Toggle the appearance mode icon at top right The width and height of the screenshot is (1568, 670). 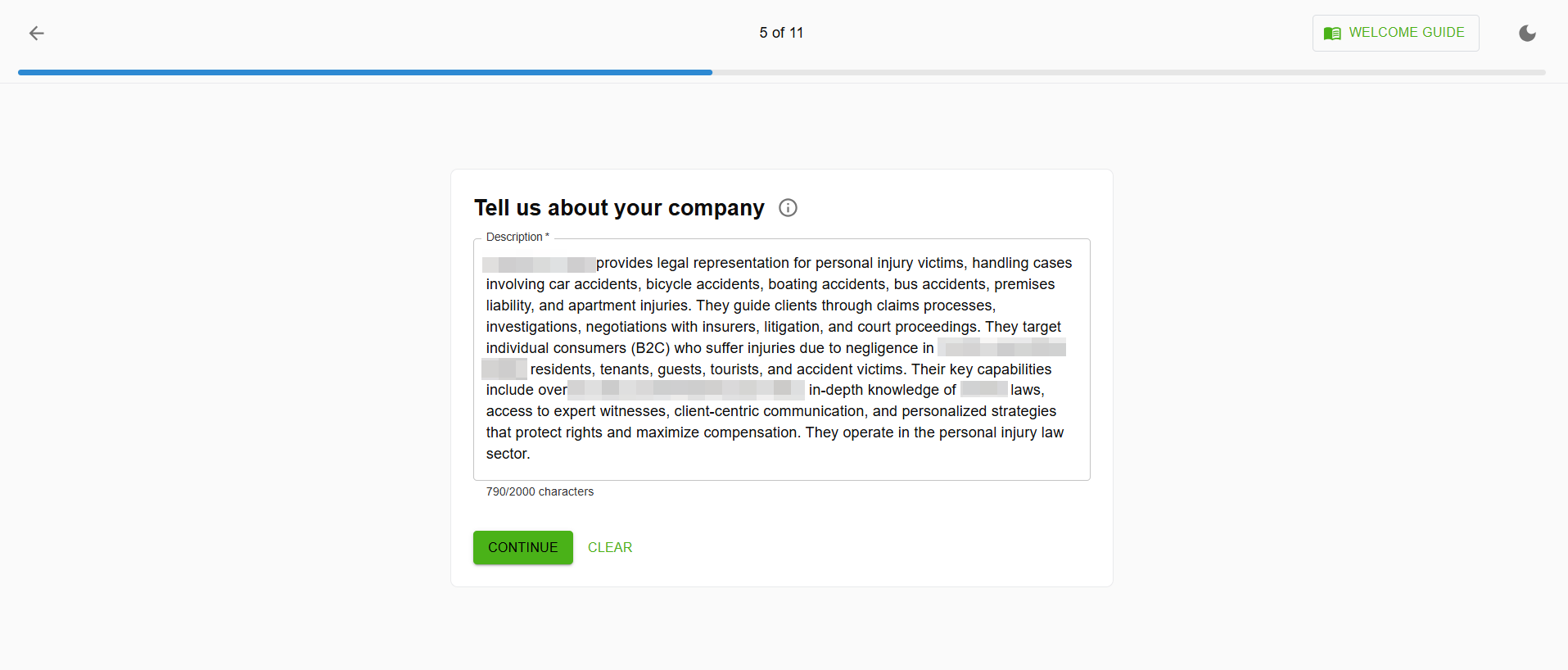point(1527,33)
